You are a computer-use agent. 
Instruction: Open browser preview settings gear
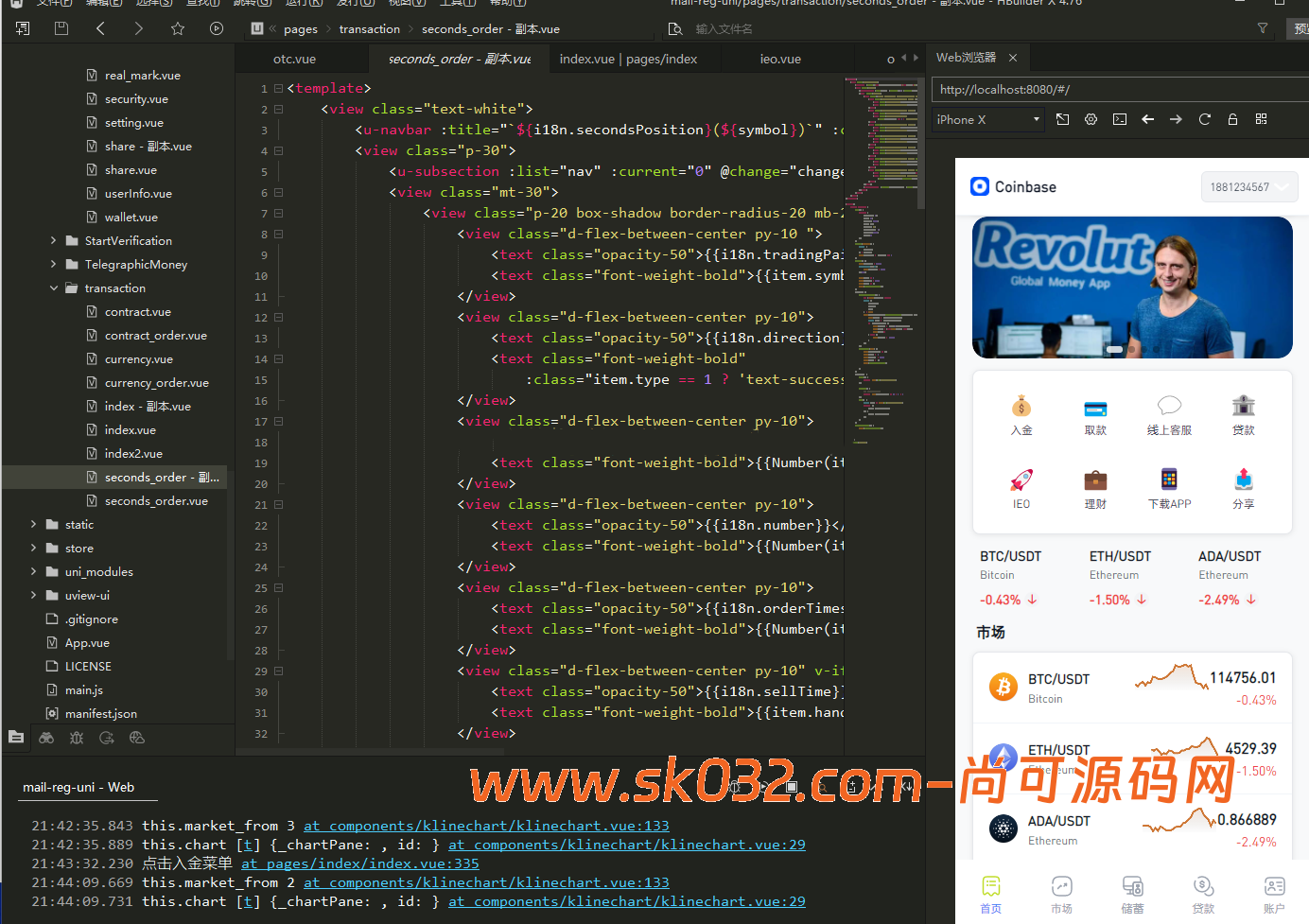[x=1091, y=119]
